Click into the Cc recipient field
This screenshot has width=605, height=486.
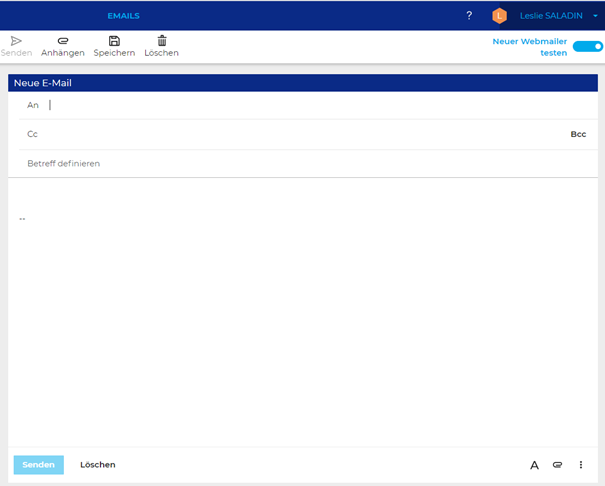pos(300,134)
